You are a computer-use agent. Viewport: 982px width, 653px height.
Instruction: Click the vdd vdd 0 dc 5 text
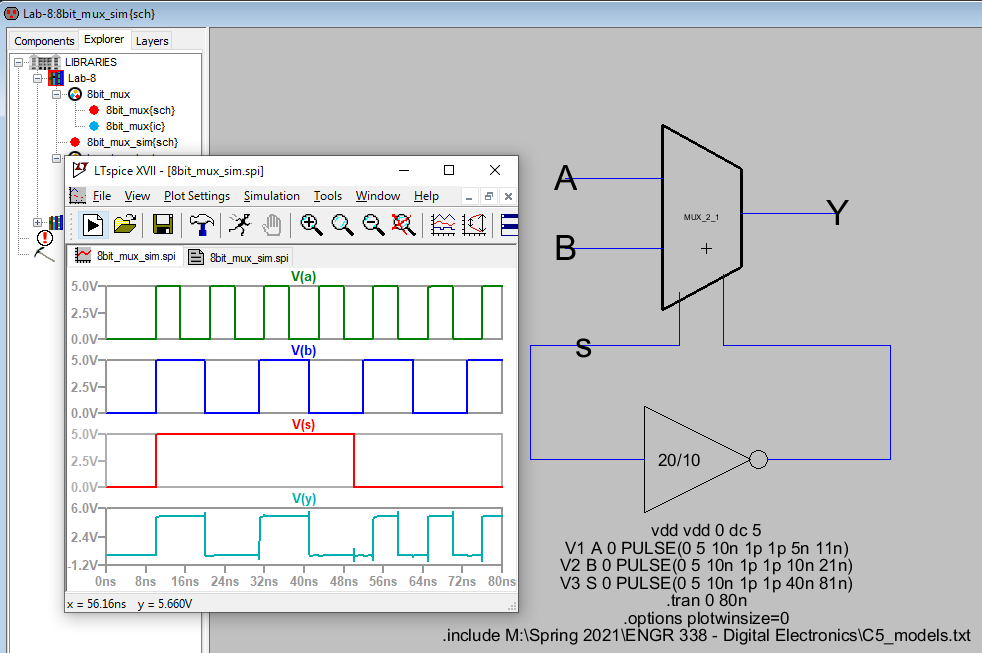[706, 530]
